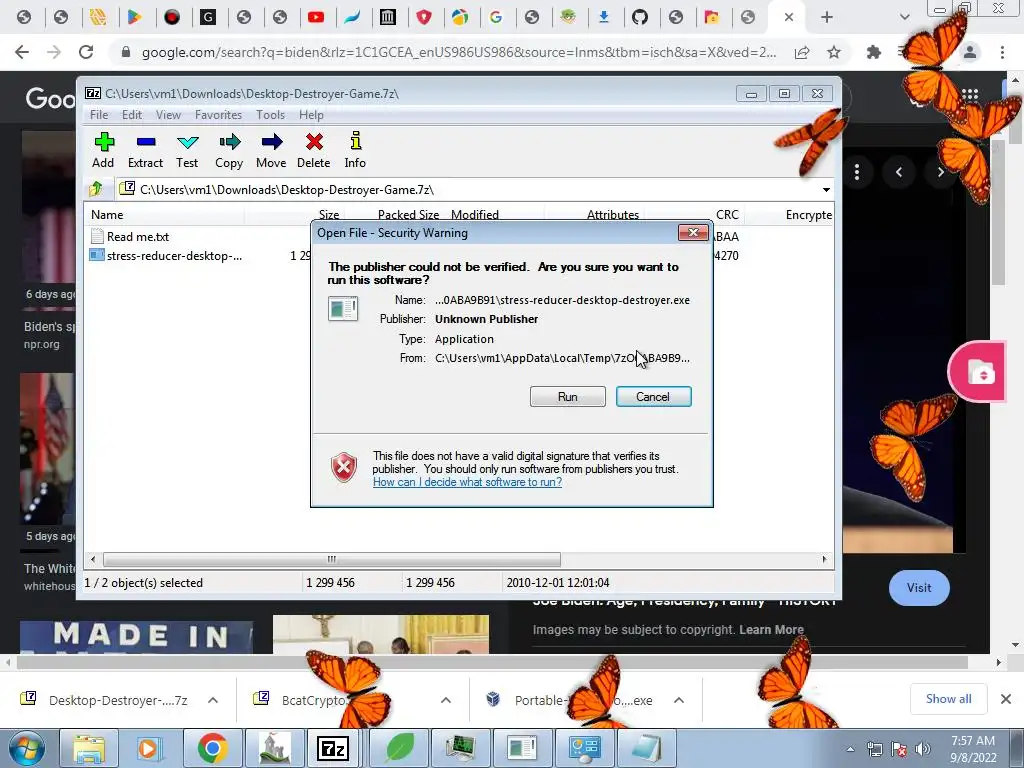
Task: Switch to the Google Play favicon tab
Action: [135, 17]
